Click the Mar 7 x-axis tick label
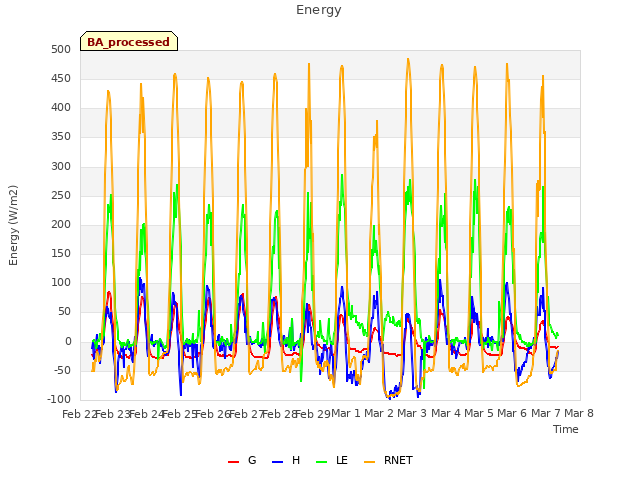Image resolution: width=640 pixels, height=480 pixels. [x=546, y=414]
